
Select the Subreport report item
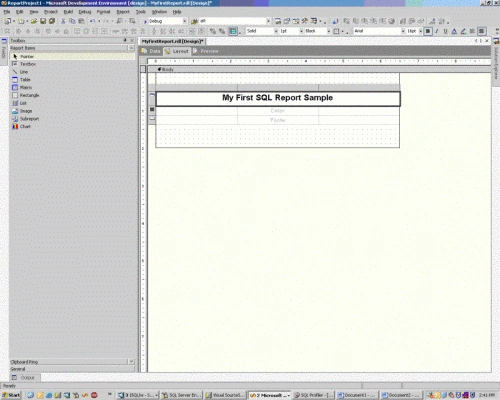72,119
